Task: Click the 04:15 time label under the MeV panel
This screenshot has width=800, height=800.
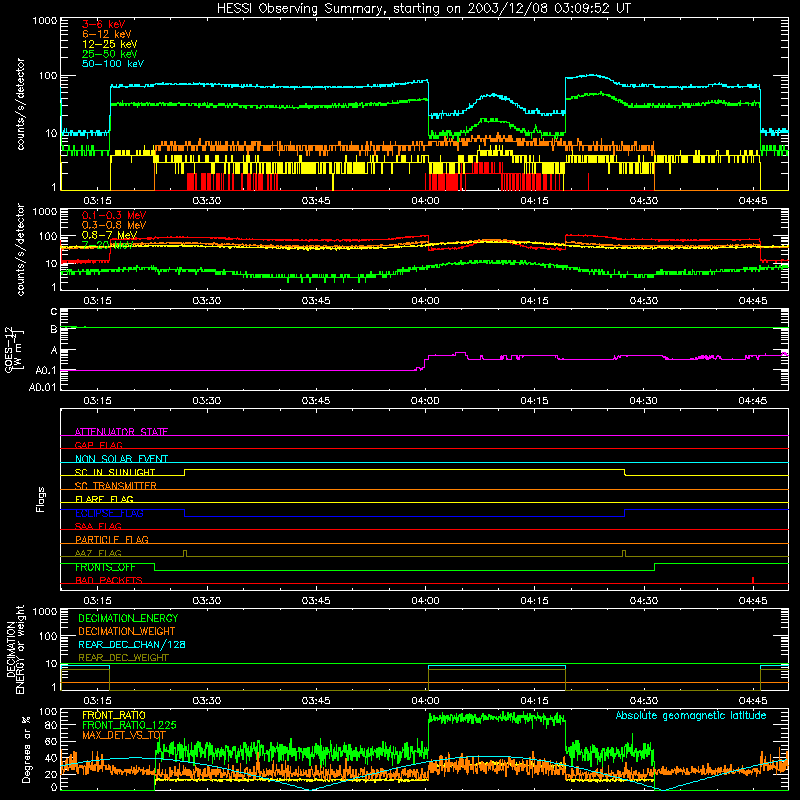Action: click(x=534, y=301)
